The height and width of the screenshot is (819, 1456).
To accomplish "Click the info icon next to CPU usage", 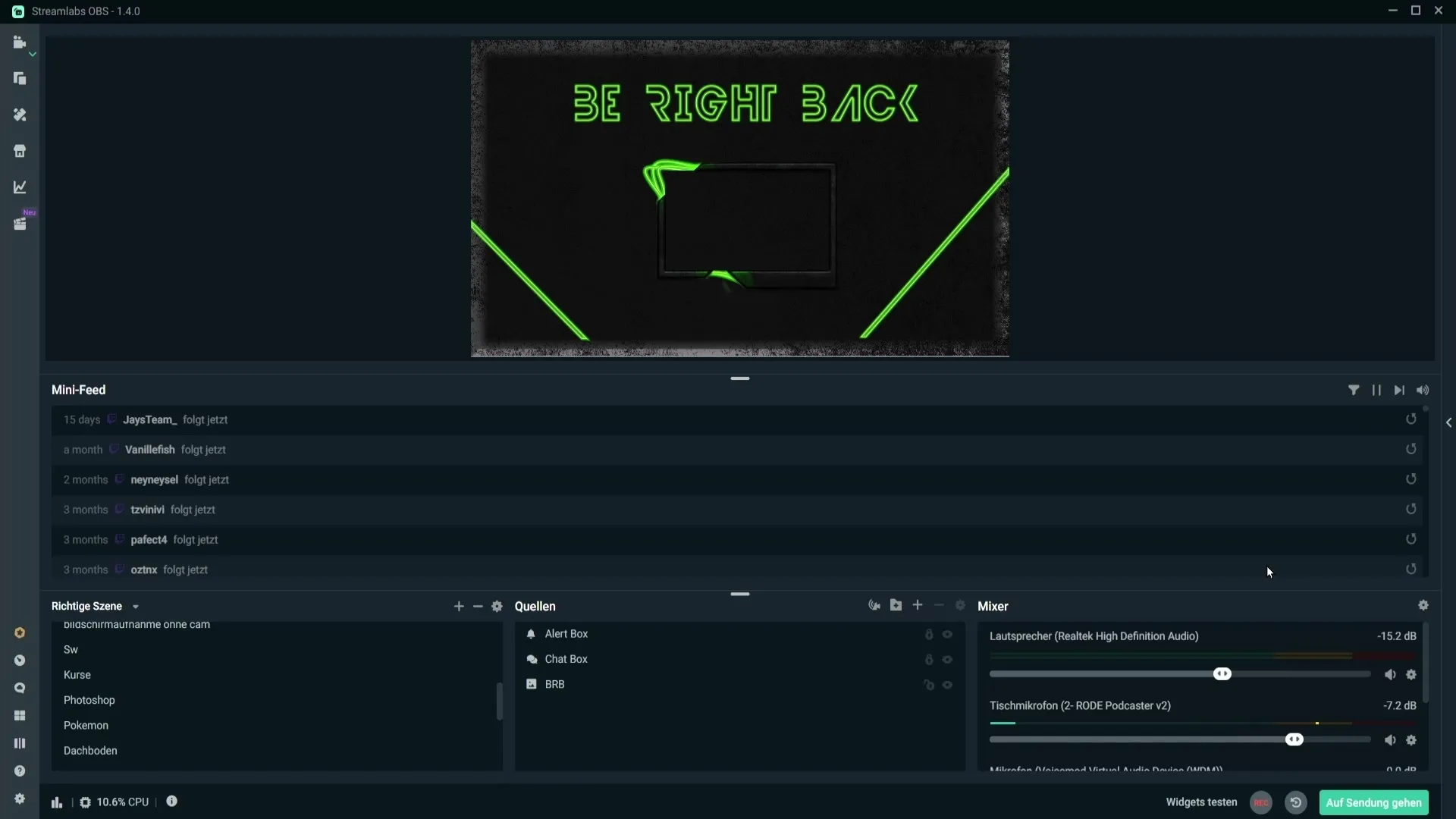I will pyautogui.click(x=172, y=802).
